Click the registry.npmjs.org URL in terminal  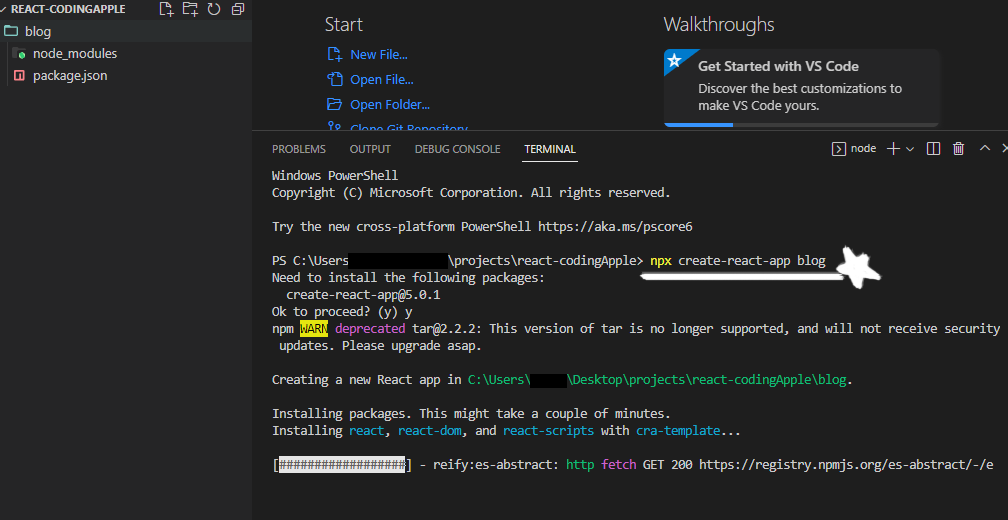tap(846, 465)
